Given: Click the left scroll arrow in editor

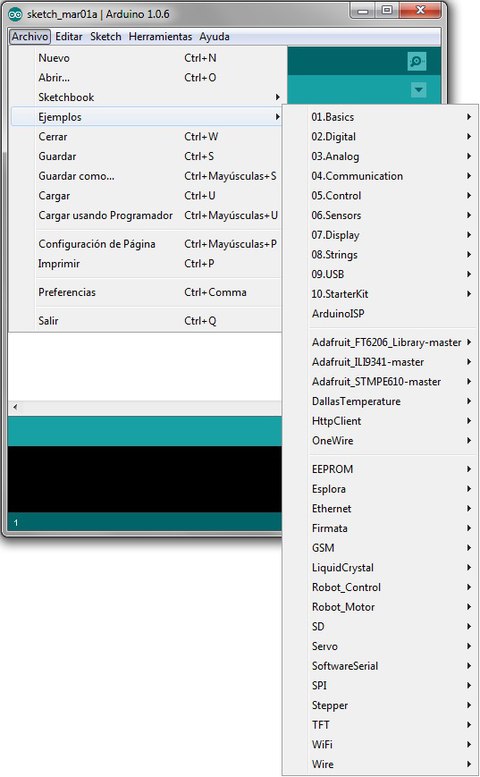Looking at the screenshot, I should coord(15,407).
